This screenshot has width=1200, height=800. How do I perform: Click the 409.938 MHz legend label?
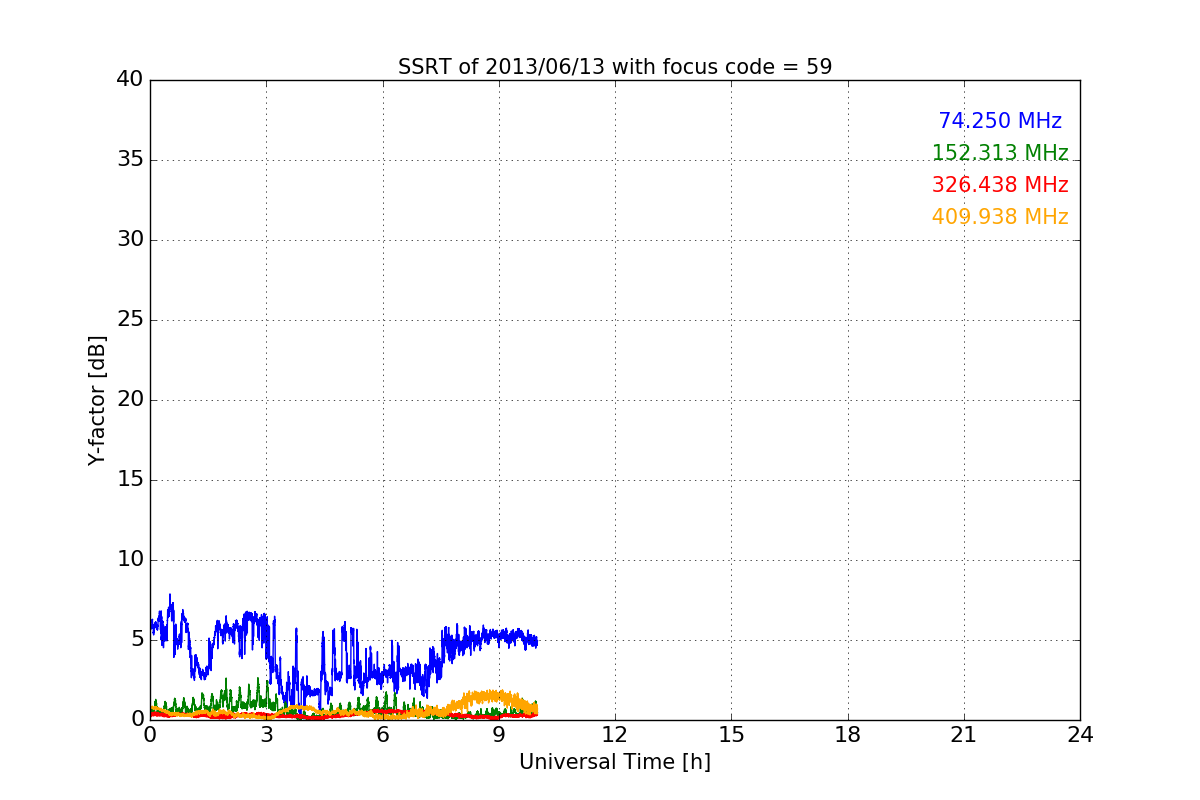(1000, 217)
